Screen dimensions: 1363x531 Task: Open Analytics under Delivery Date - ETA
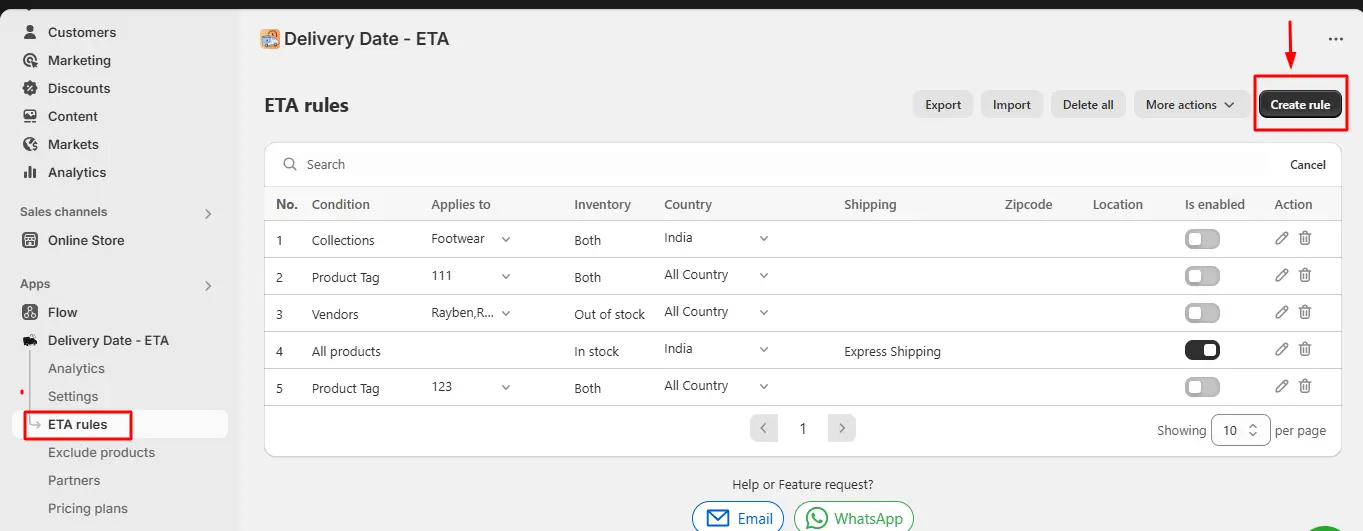[x=76, y=368]
